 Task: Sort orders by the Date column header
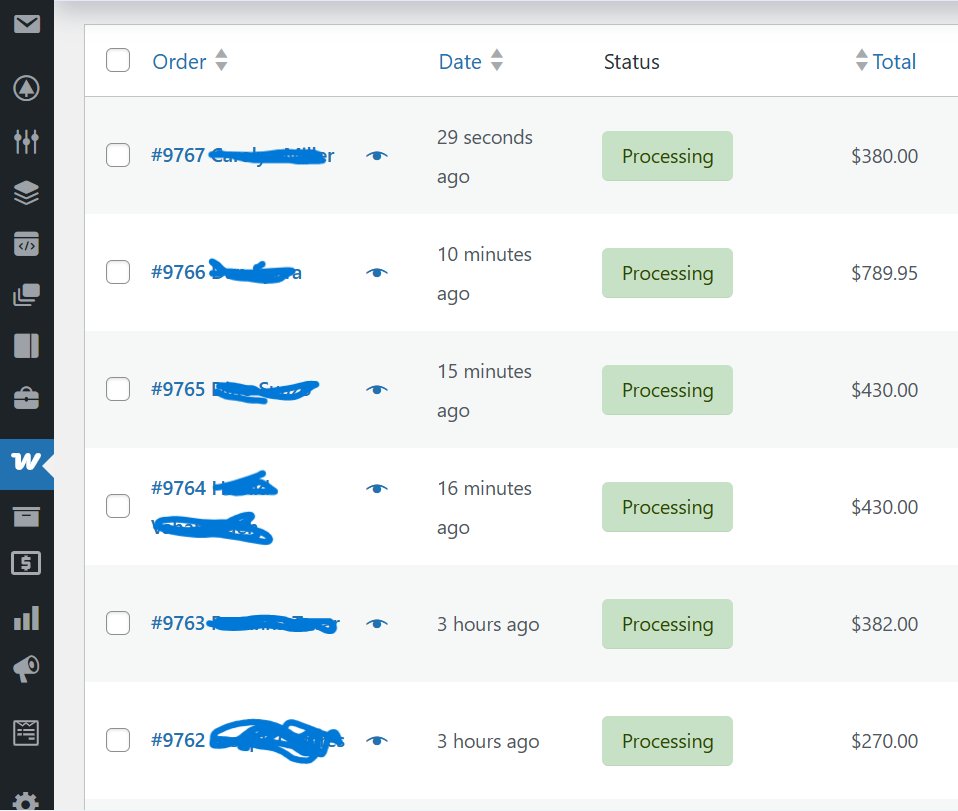[460, 62]
